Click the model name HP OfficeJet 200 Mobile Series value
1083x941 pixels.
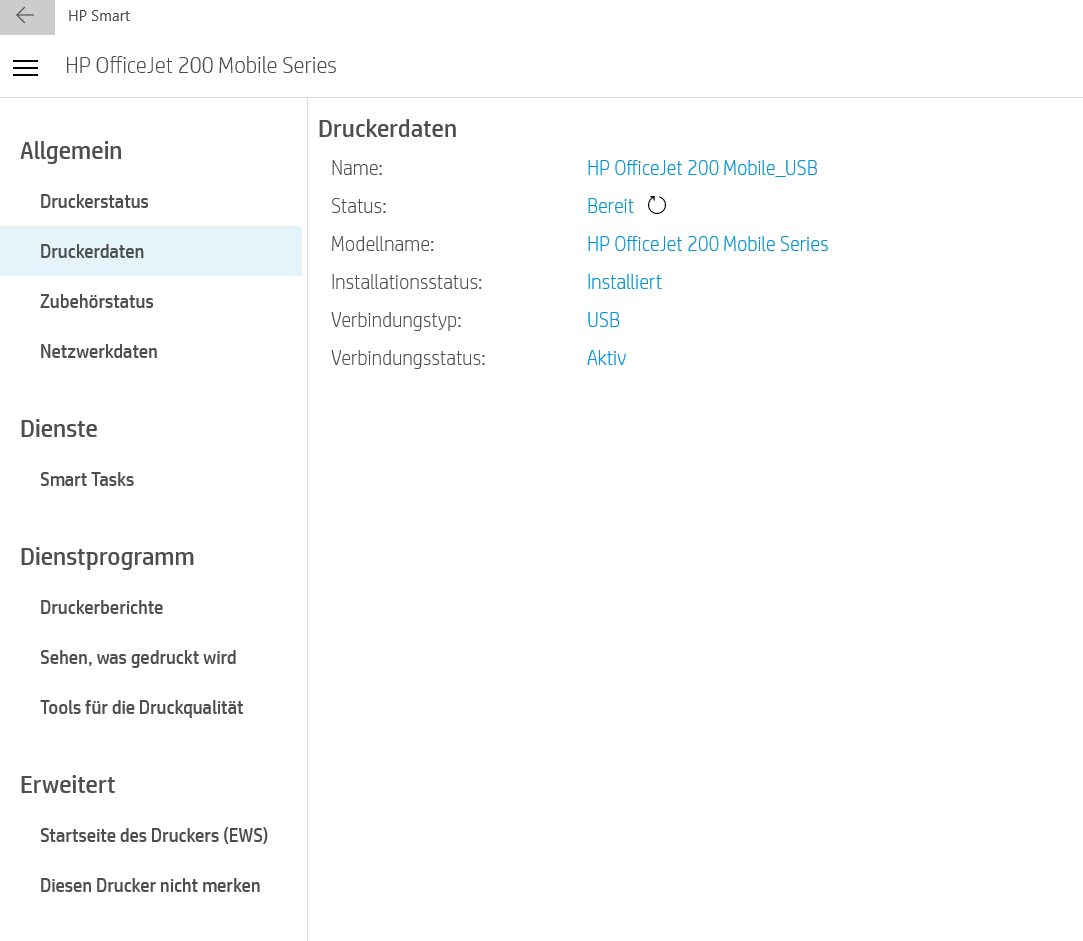tap(707, 244)
